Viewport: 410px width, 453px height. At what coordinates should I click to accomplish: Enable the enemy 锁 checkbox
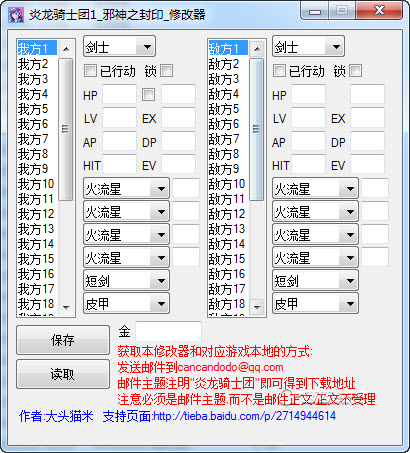coord(356,71)
